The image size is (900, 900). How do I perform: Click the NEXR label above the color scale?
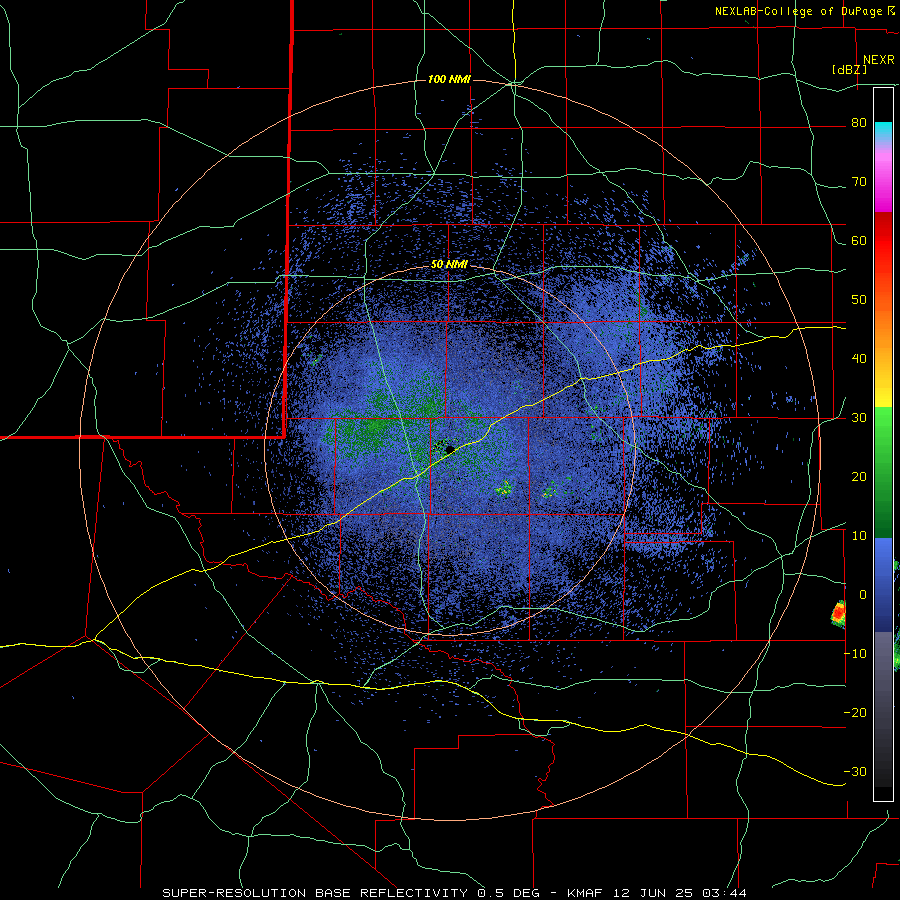click(x=879, y=60)
